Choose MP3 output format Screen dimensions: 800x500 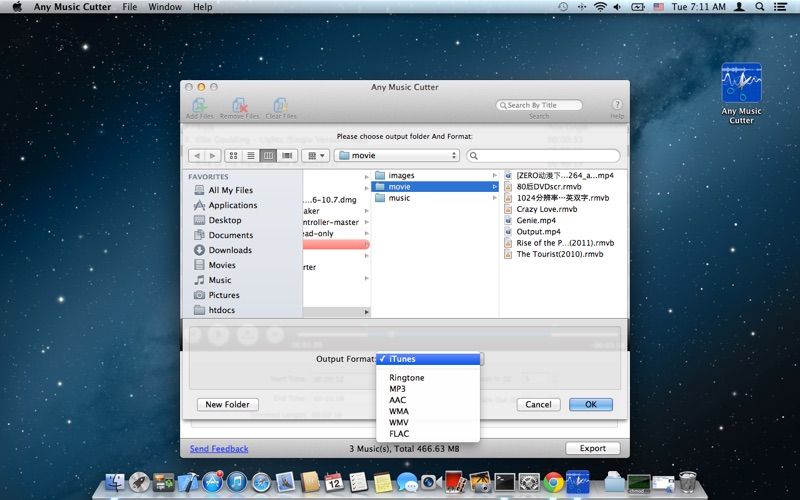tap(428, 389)
